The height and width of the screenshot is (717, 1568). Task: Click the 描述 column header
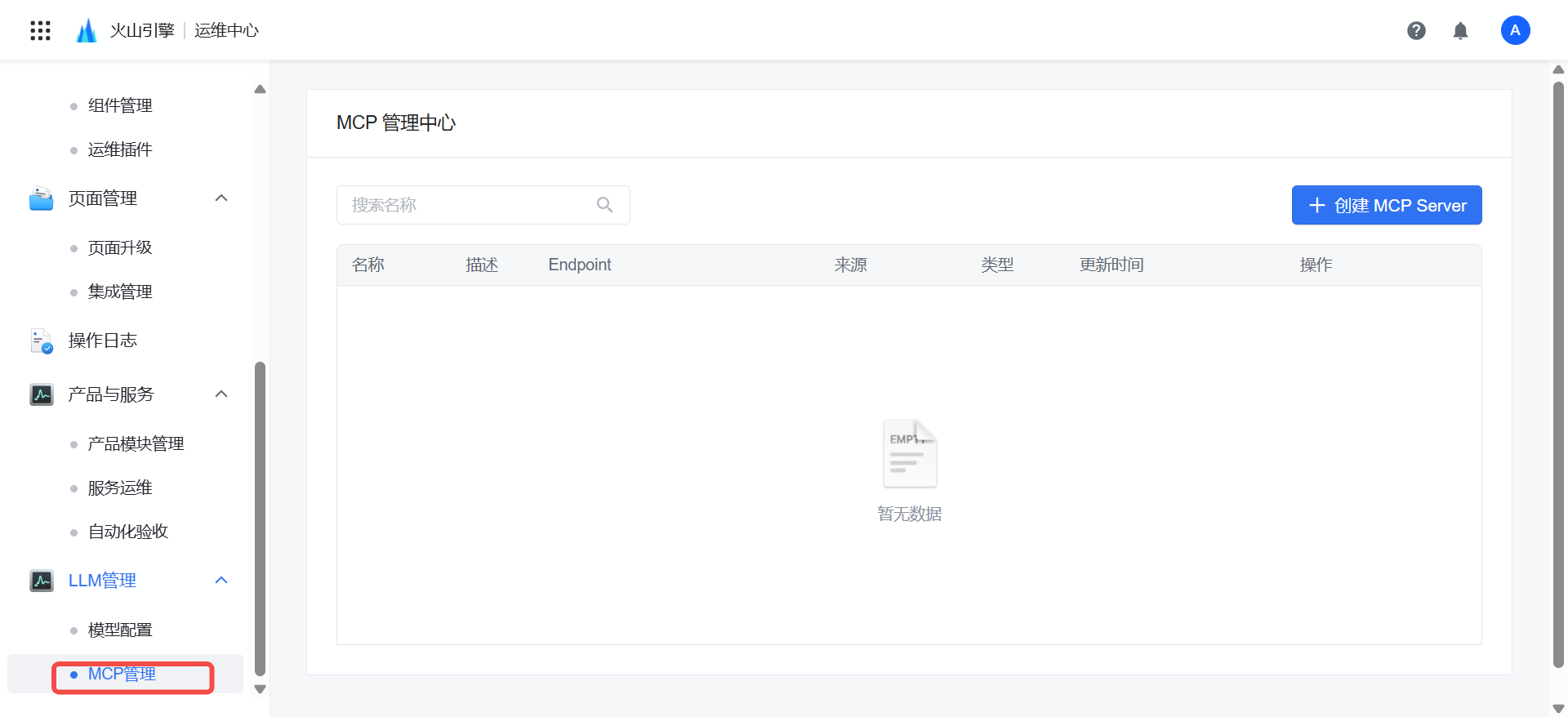482,265
